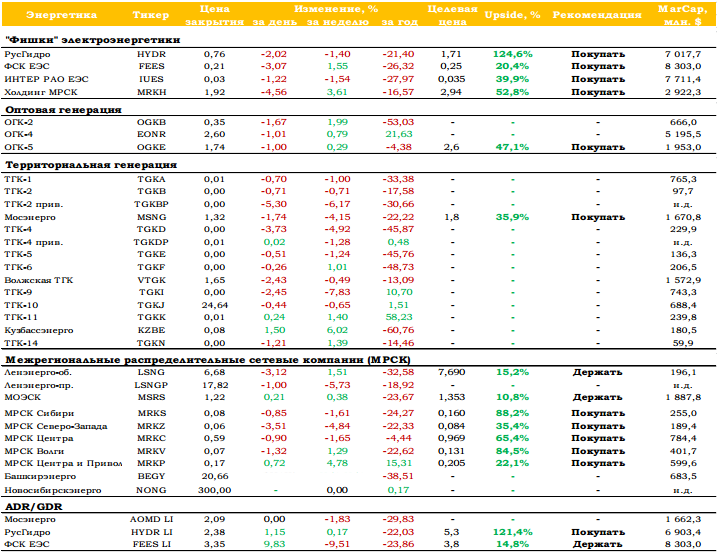The image size is (718, 554).
Task: Click the '"Фишки" электроэнергетики' heading
Action: [92, 40]
